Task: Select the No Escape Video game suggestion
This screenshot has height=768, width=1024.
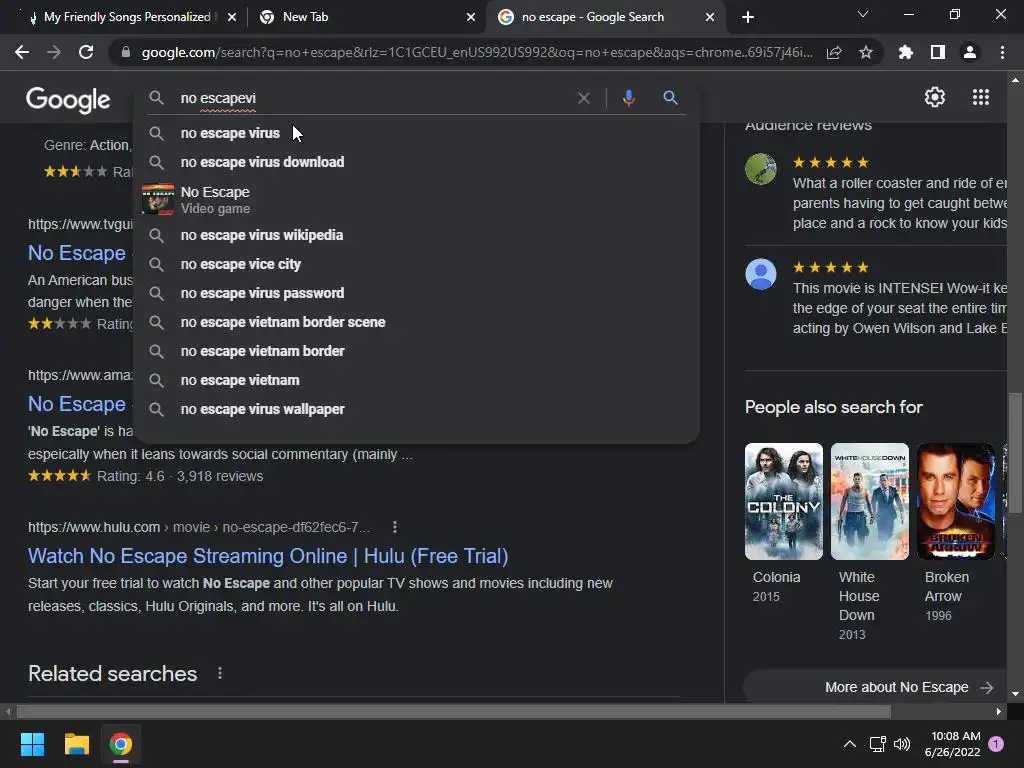Action: coord(416,199)
